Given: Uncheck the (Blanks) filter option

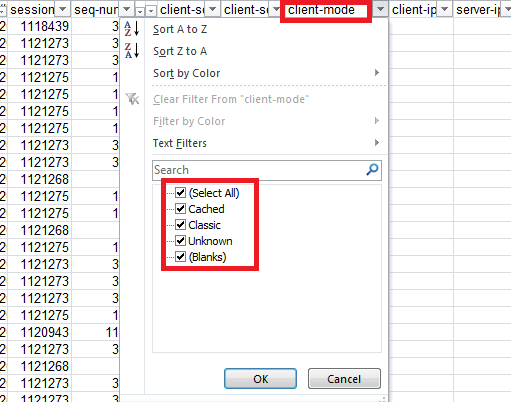Looking at the screenshot, I should click(x=180, y=257).
